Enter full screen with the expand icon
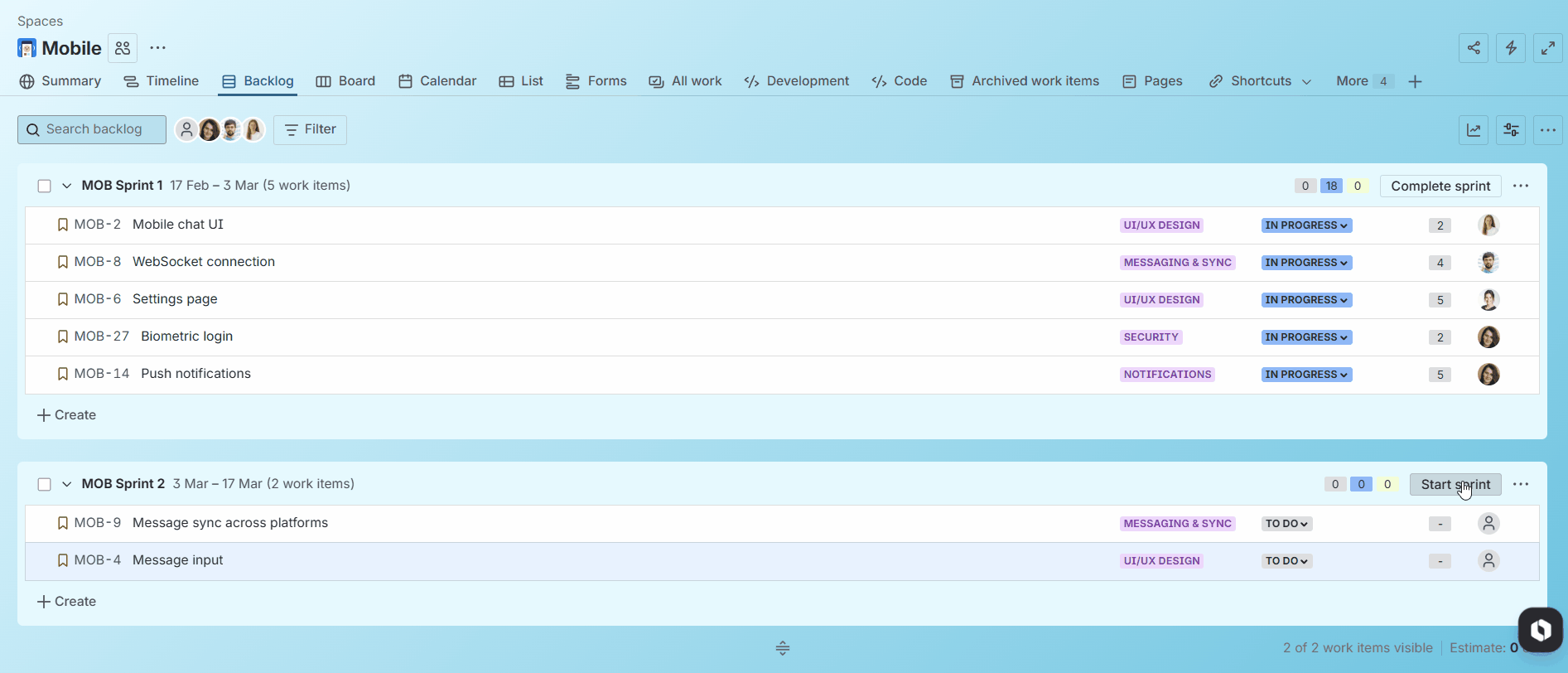 click(x=1548, y=48)
